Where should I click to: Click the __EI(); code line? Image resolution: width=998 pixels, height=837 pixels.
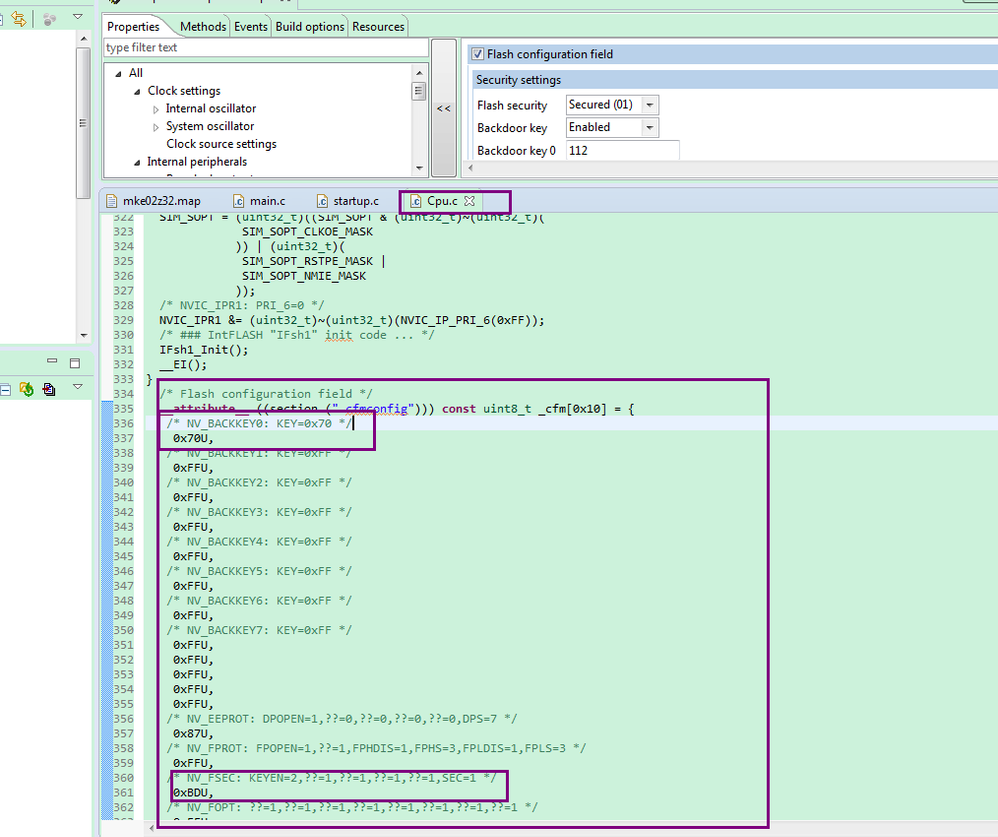(x=183, y=364)
